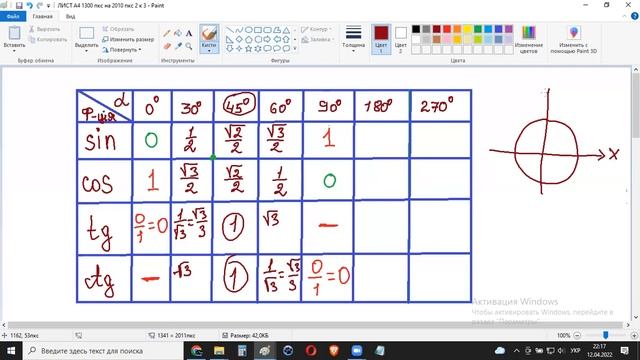Open the Outline (Контур) dropdown
The image size is (640, 360).
[x=316, y=29]
